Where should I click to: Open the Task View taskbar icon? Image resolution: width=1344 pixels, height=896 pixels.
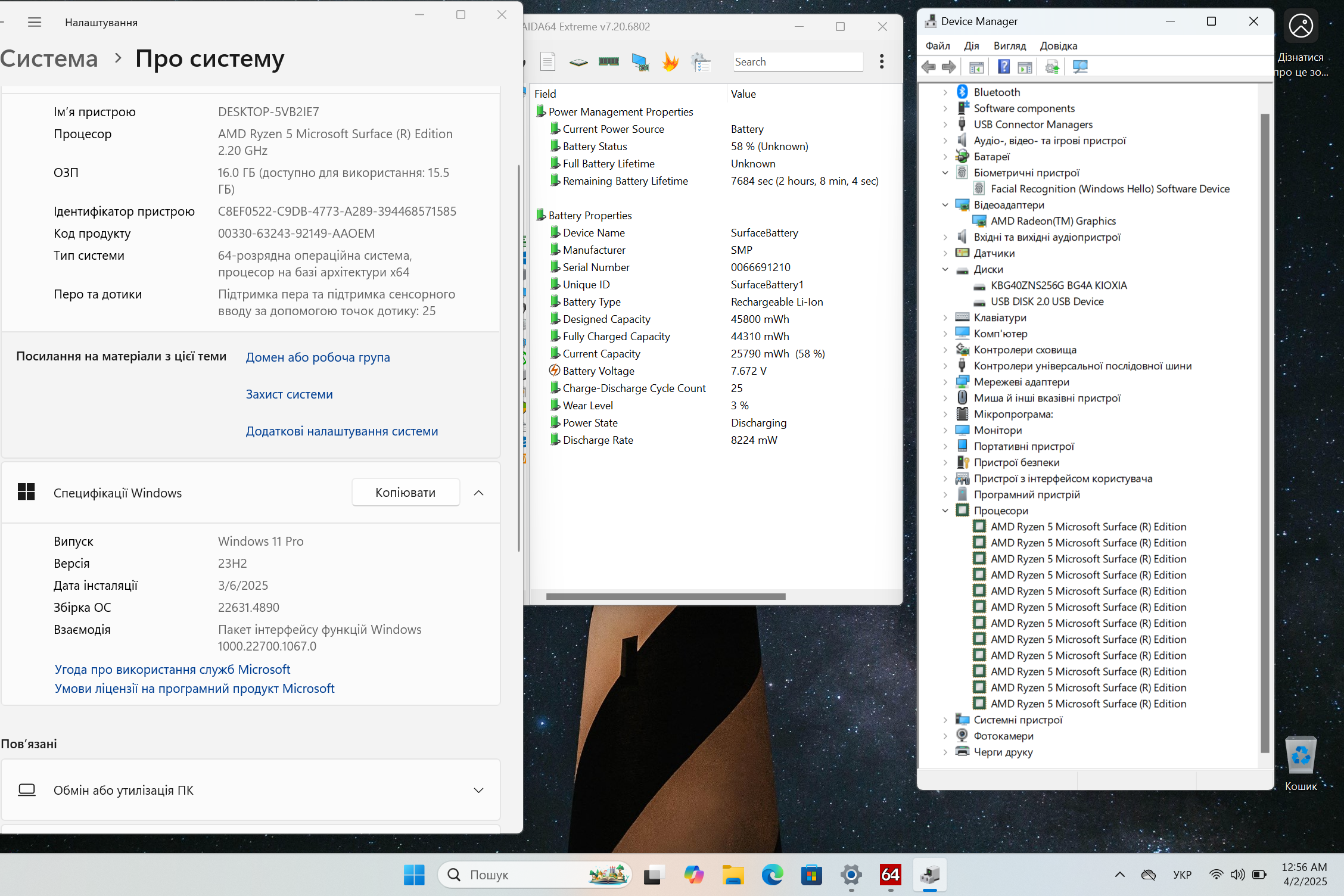[653, 875]
